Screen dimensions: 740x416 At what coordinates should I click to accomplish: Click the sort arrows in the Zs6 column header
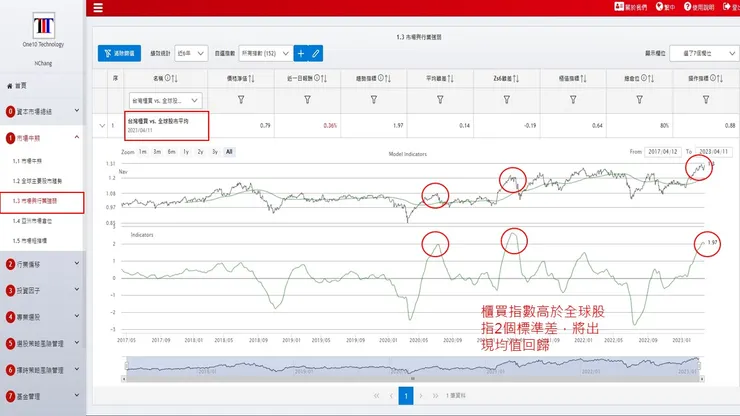click(x=515, y=78)
